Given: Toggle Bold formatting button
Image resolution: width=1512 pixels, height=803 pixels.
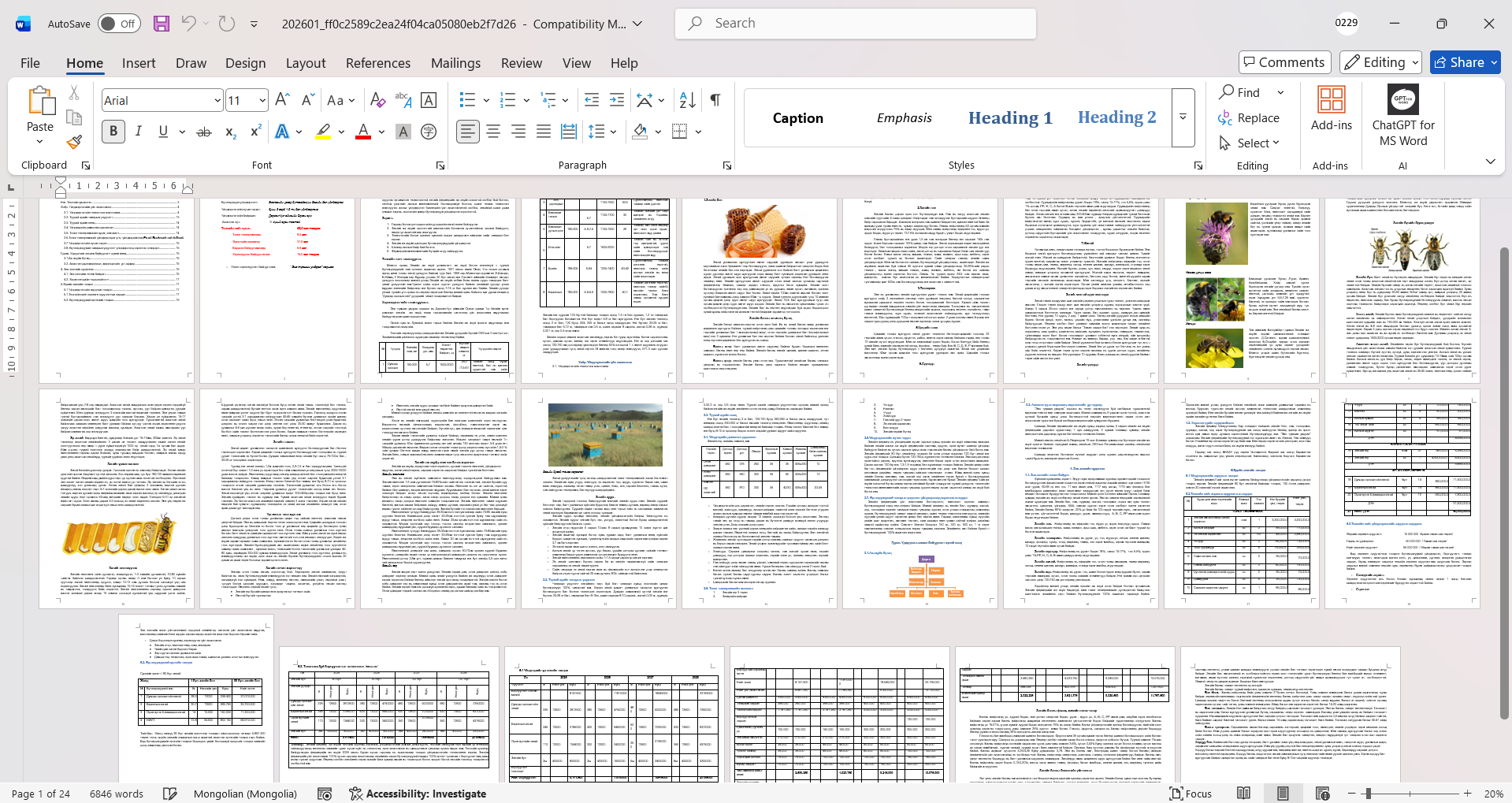Looking at the screenshot, I should coord(113,132).
